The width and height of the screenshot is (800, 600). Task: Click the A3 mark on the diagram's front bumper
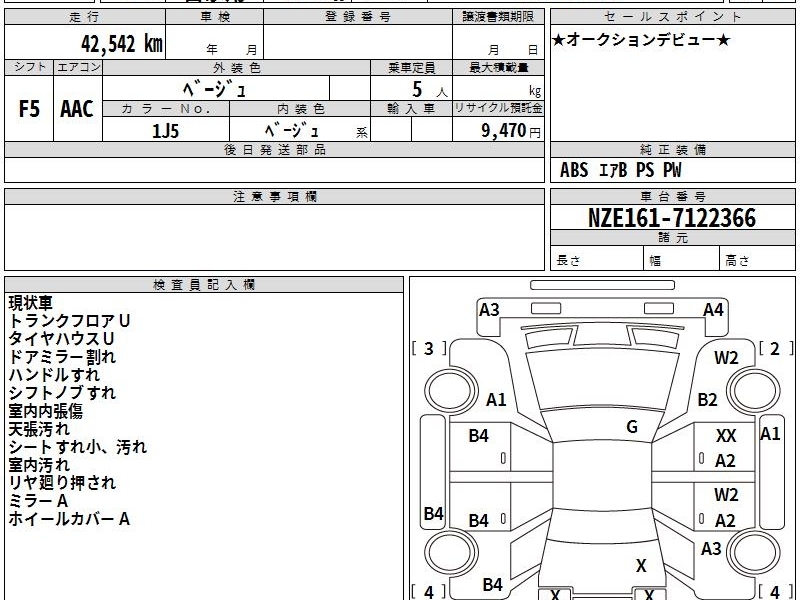pyautogui.click(x=489, y=310)
